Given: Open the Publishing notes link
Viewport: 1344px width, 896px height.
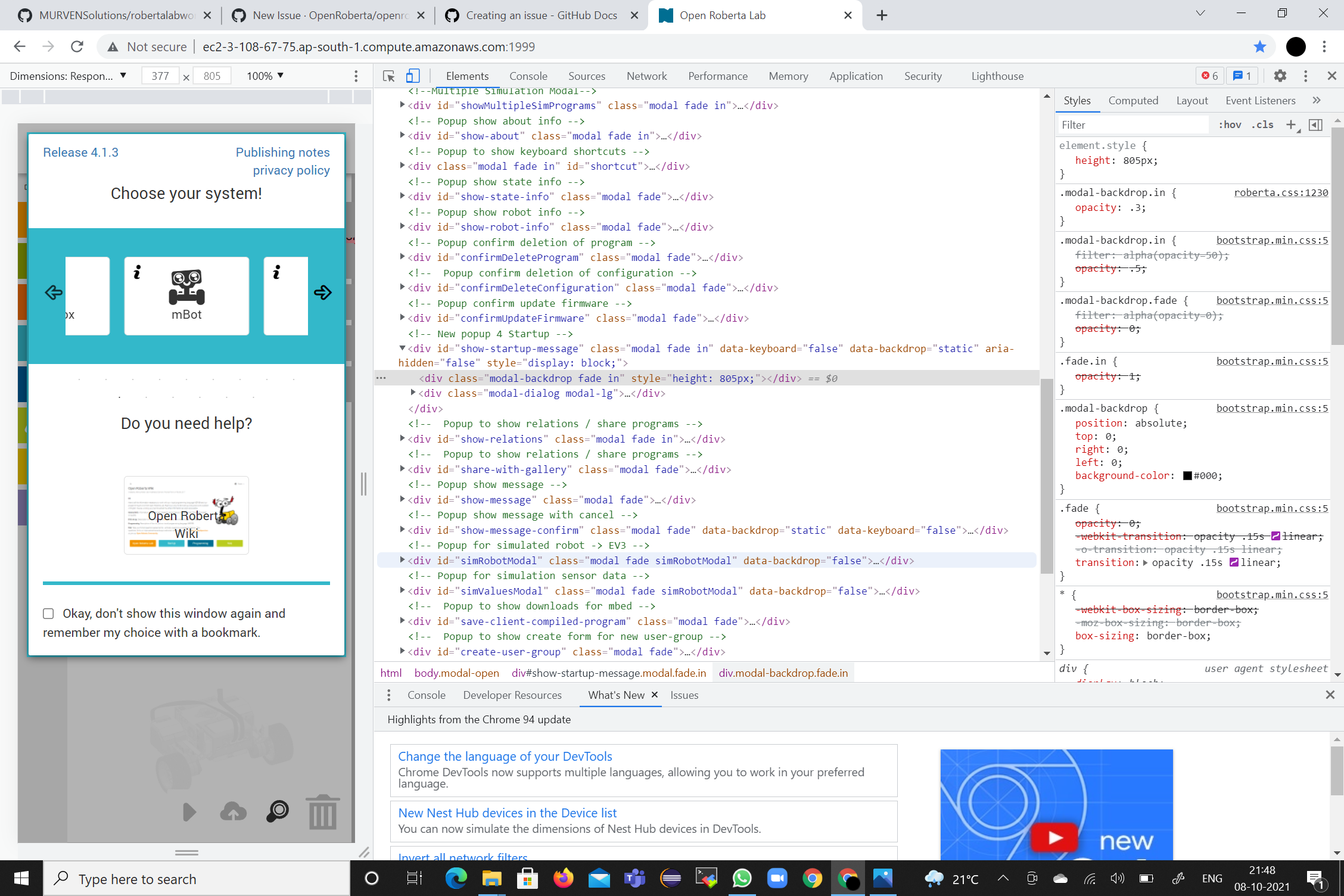Looking at the screenshot, I should (282, 153).
